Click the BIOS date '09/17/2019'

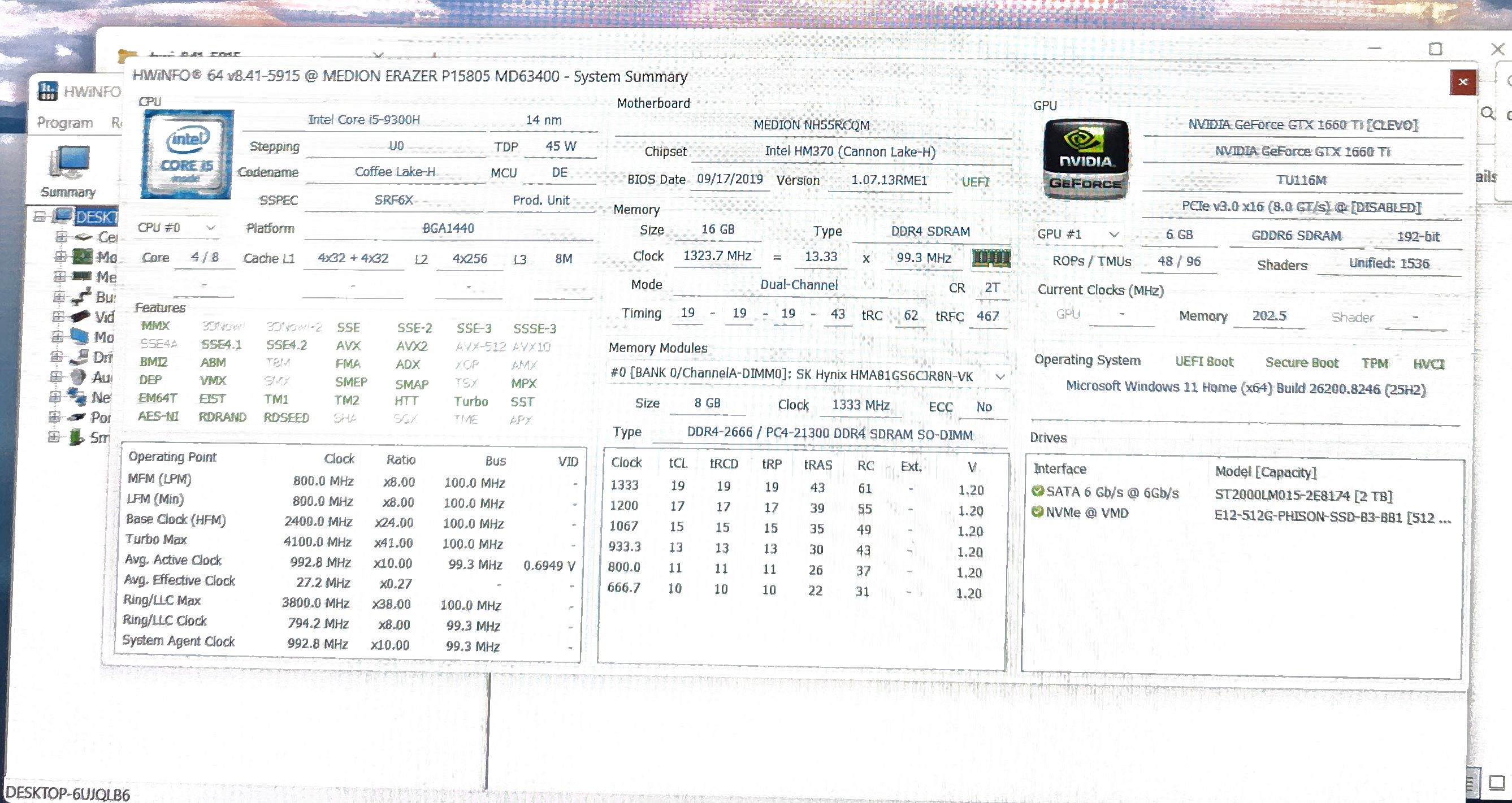click(730, 179)
